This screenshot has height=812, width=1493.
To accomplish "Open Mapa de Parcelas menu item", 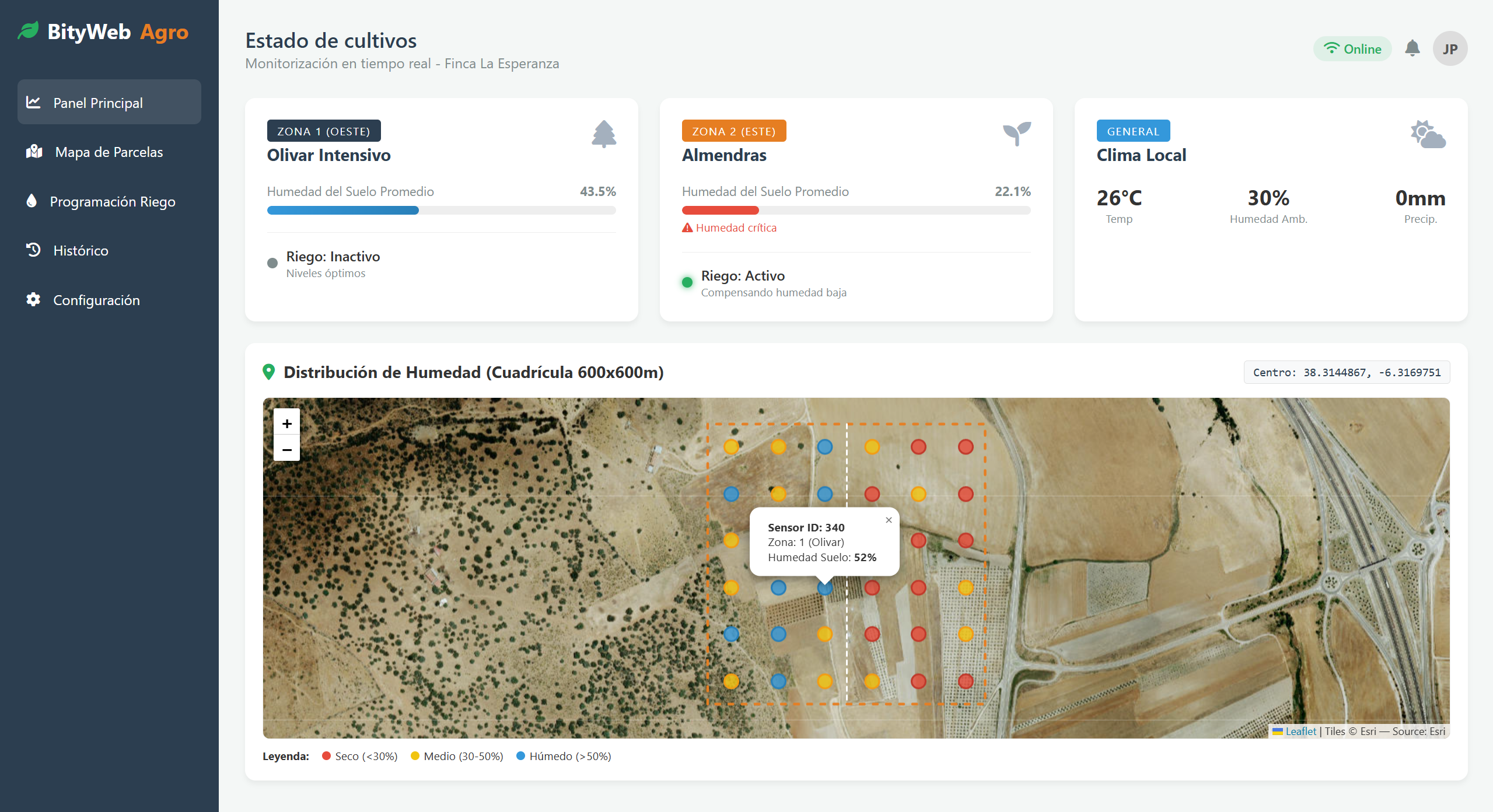I will pyautogui.click(x=109, y=152).
